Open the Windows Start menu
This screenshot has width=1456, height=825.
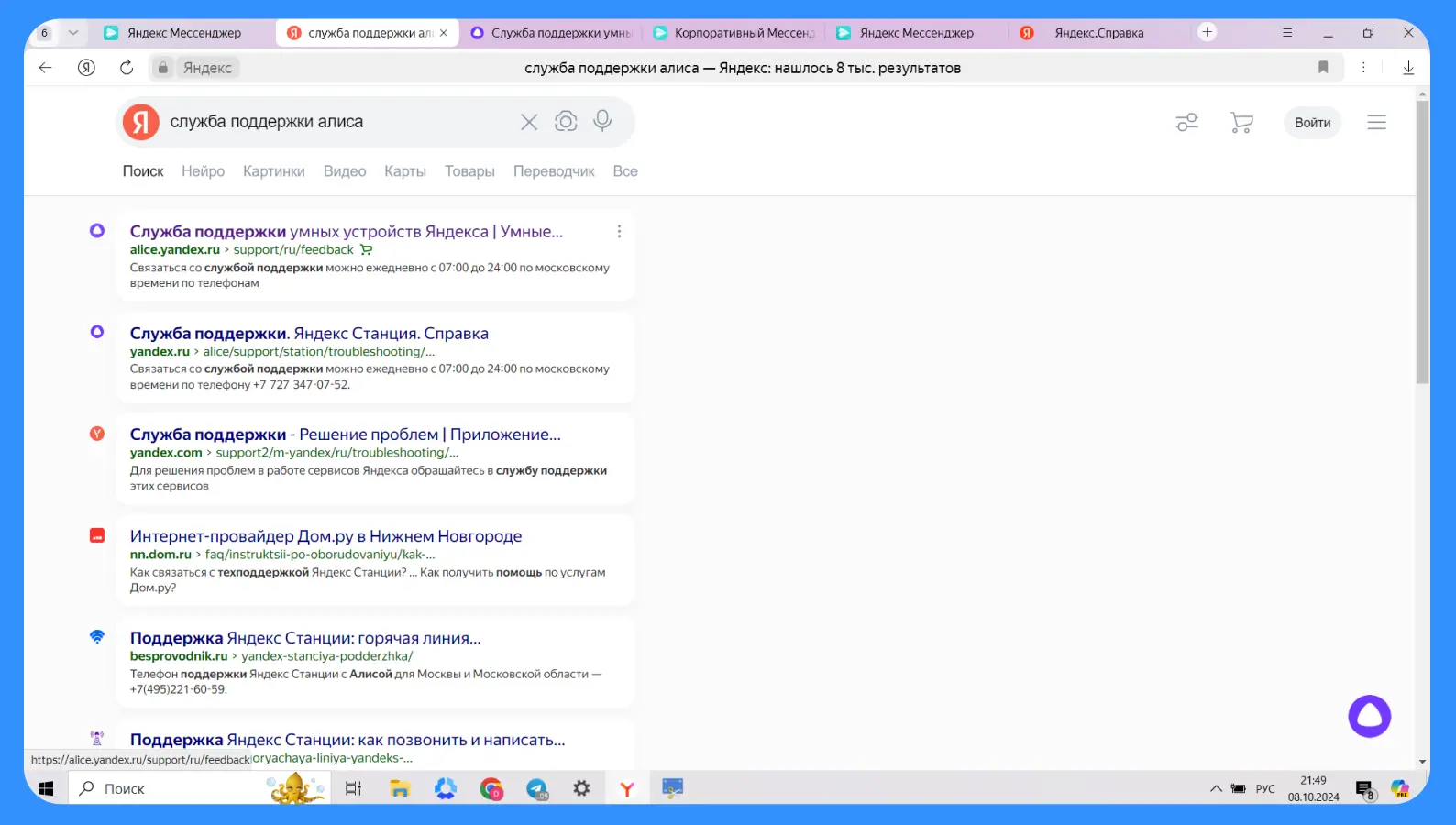(x=46, y=788)
